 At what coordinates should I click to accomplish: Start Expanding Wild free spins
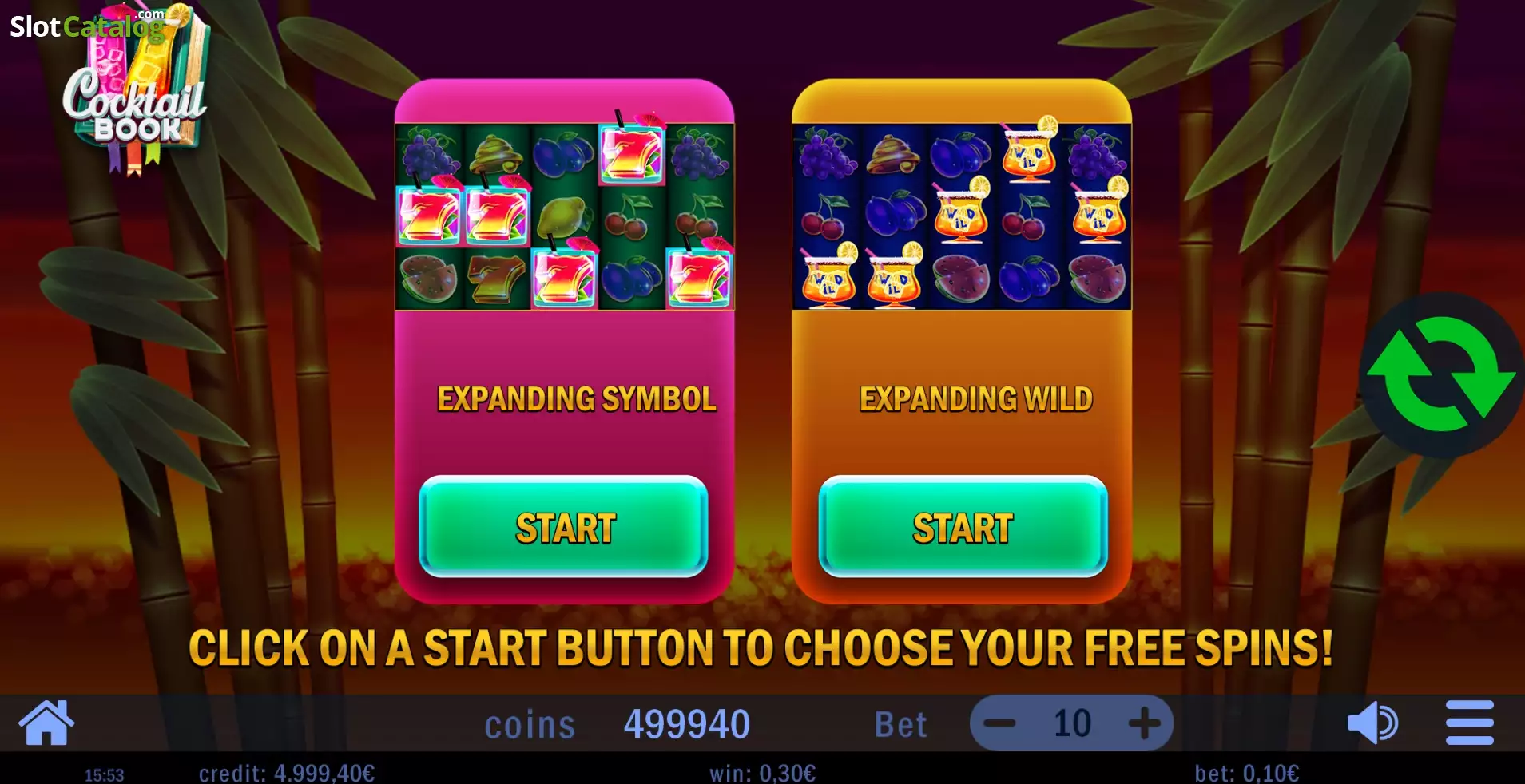[x=963, y=527]
